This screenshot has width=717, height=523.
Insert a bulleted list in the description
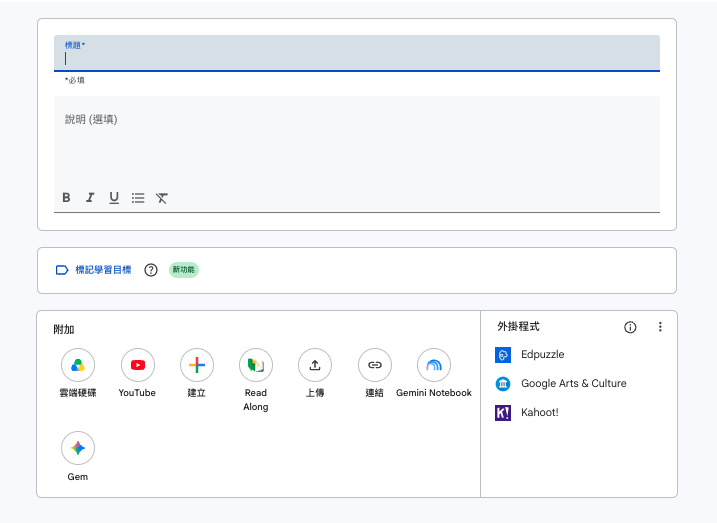point(138,197)
